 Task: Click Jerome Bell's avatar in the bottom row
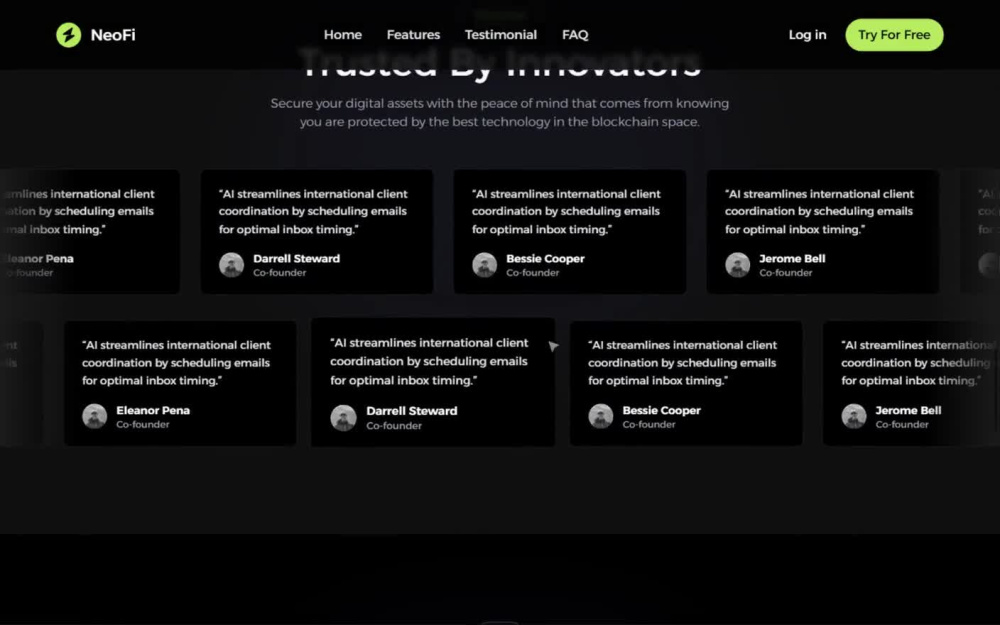[854, 416]
